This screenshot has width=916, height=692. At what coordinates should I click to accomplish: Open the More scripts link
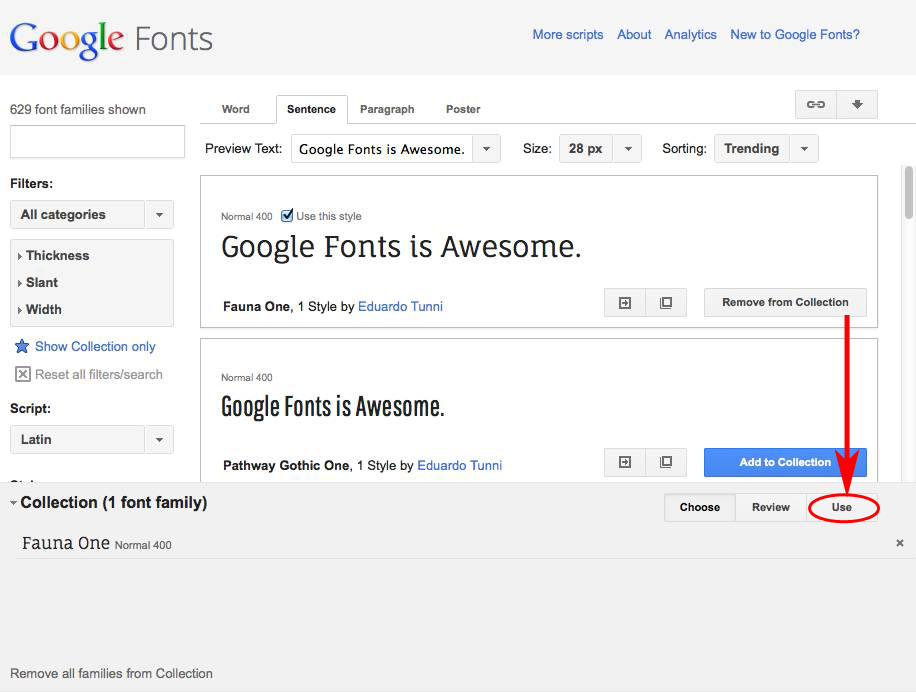click(x=568, y=34)
